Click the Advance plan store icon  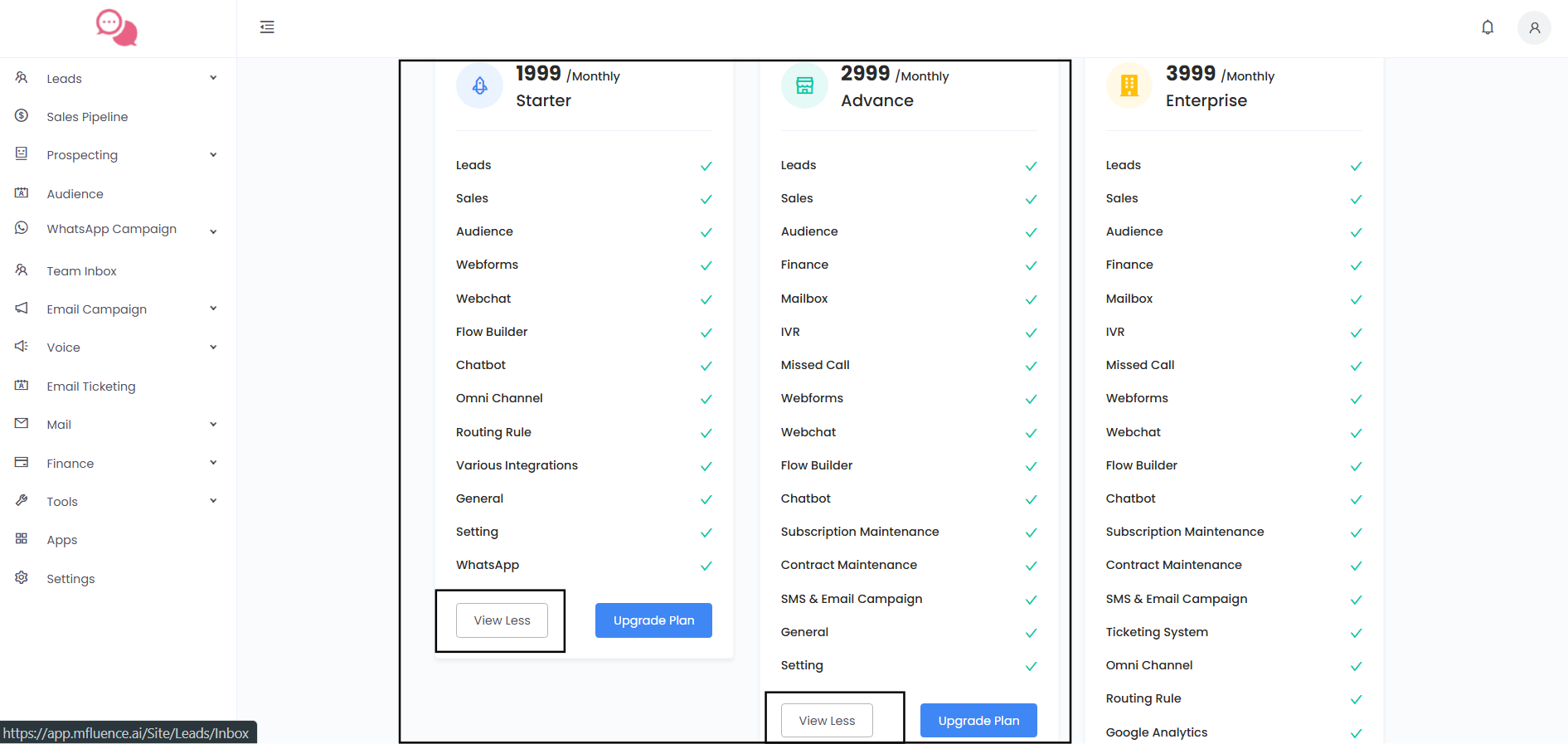804,85
